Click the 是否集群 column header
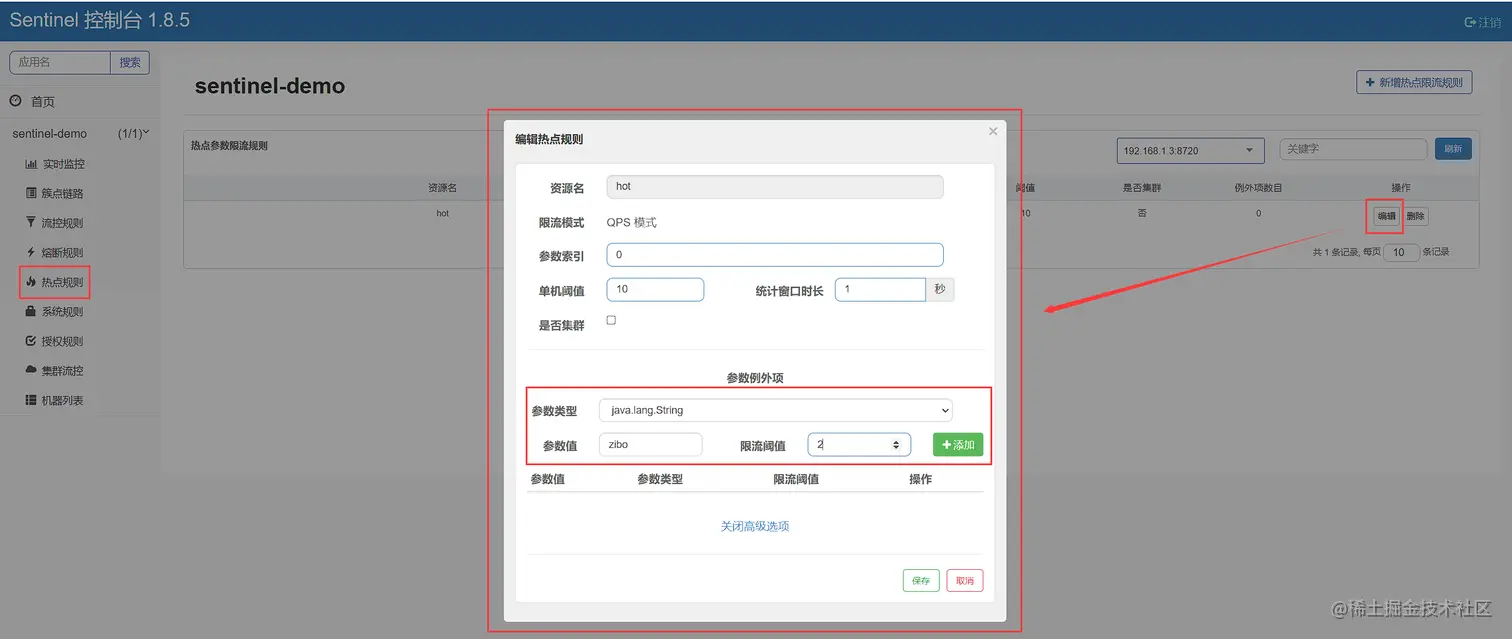 click(1142, 187)
